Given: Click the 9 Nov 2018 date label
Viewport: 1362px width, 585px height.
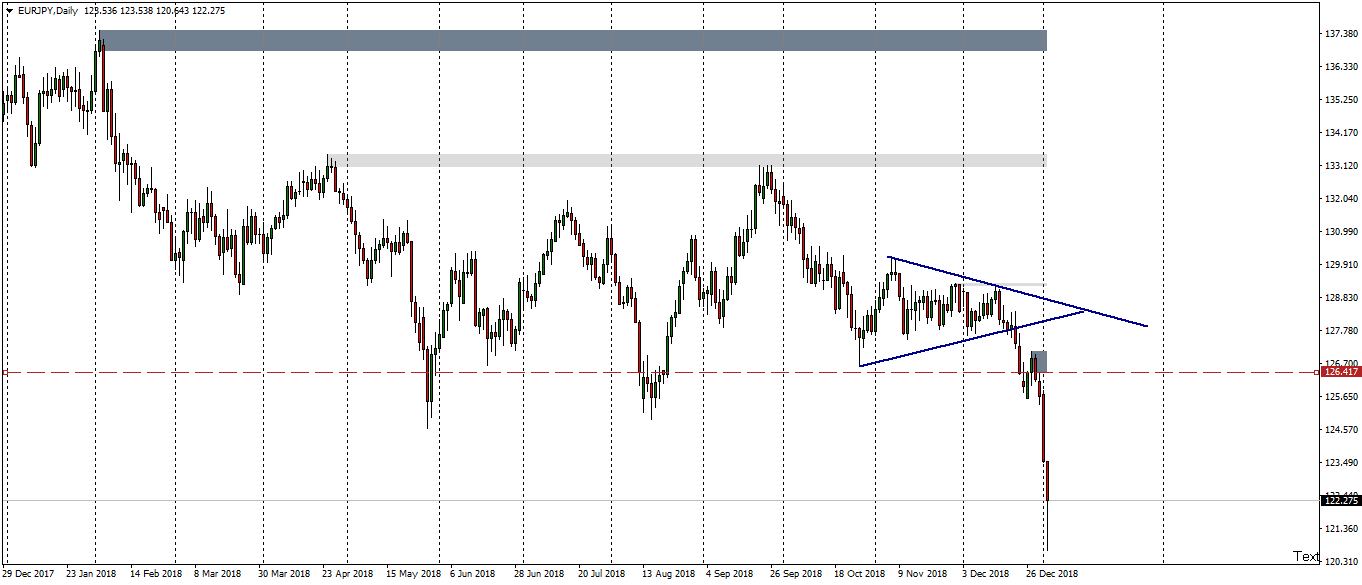Looking at the screenshot, I should 922,574.
